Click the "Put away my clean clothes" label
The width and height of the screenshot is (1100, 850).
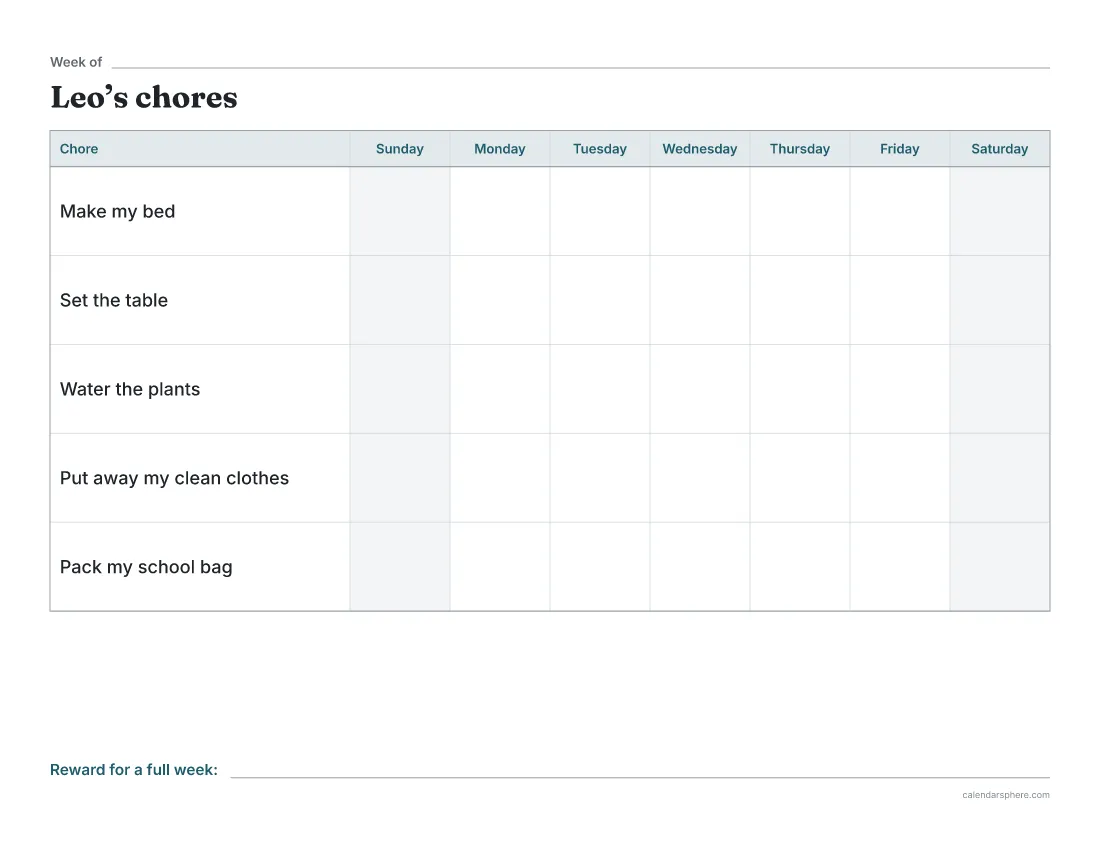(x=174, y=478)
